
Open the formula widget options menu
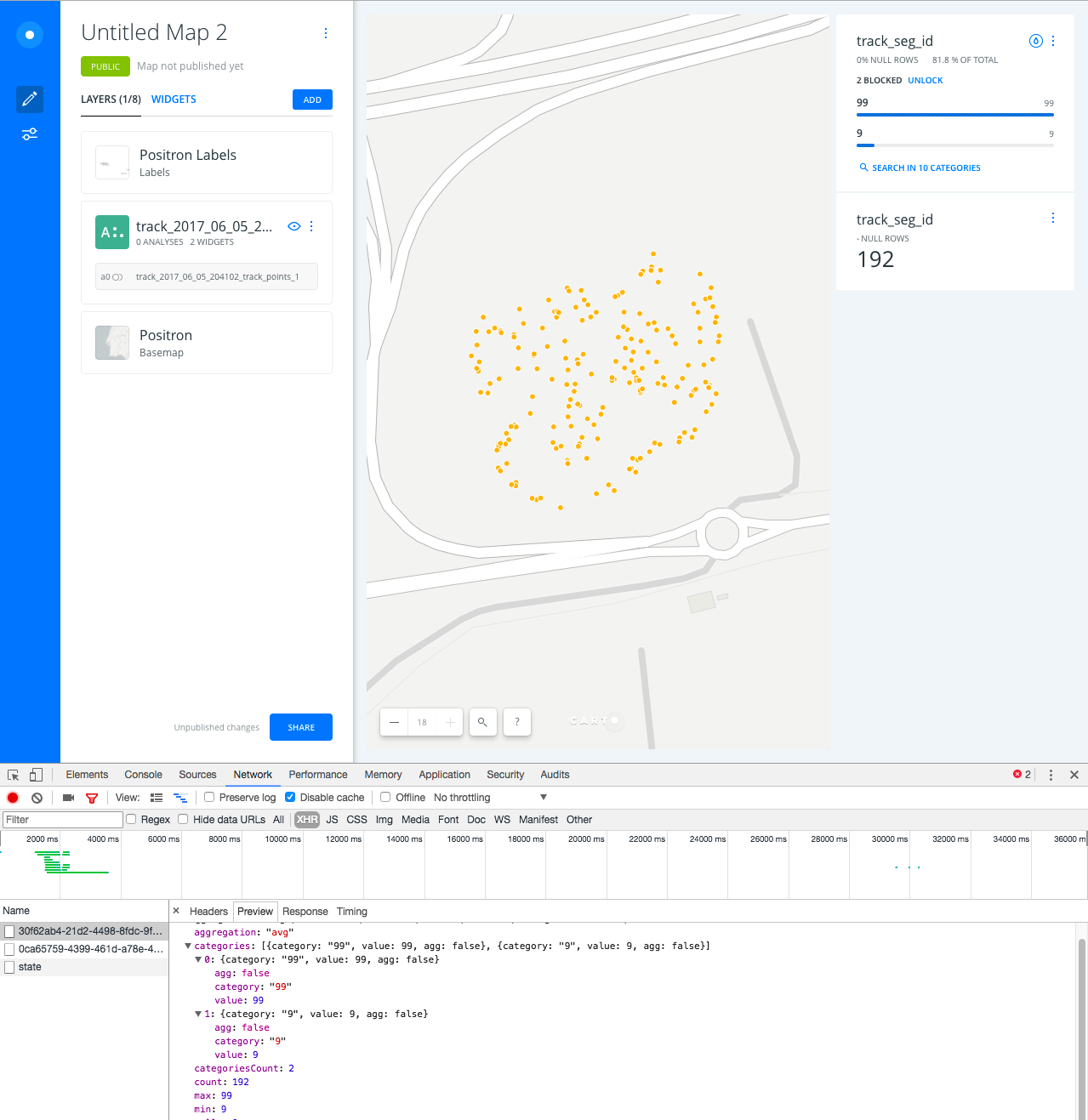click(1053, 218)
